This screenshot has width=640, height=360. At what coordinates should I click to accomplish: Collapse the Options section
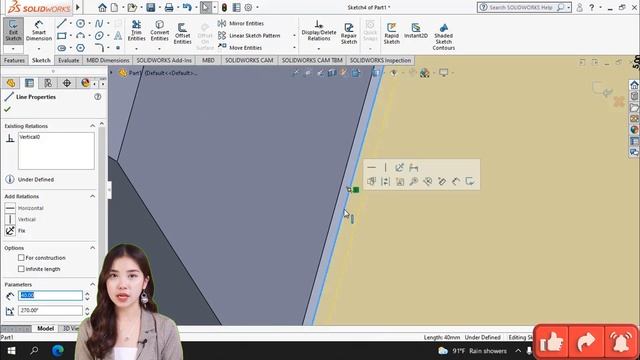[x=92, y=248]
